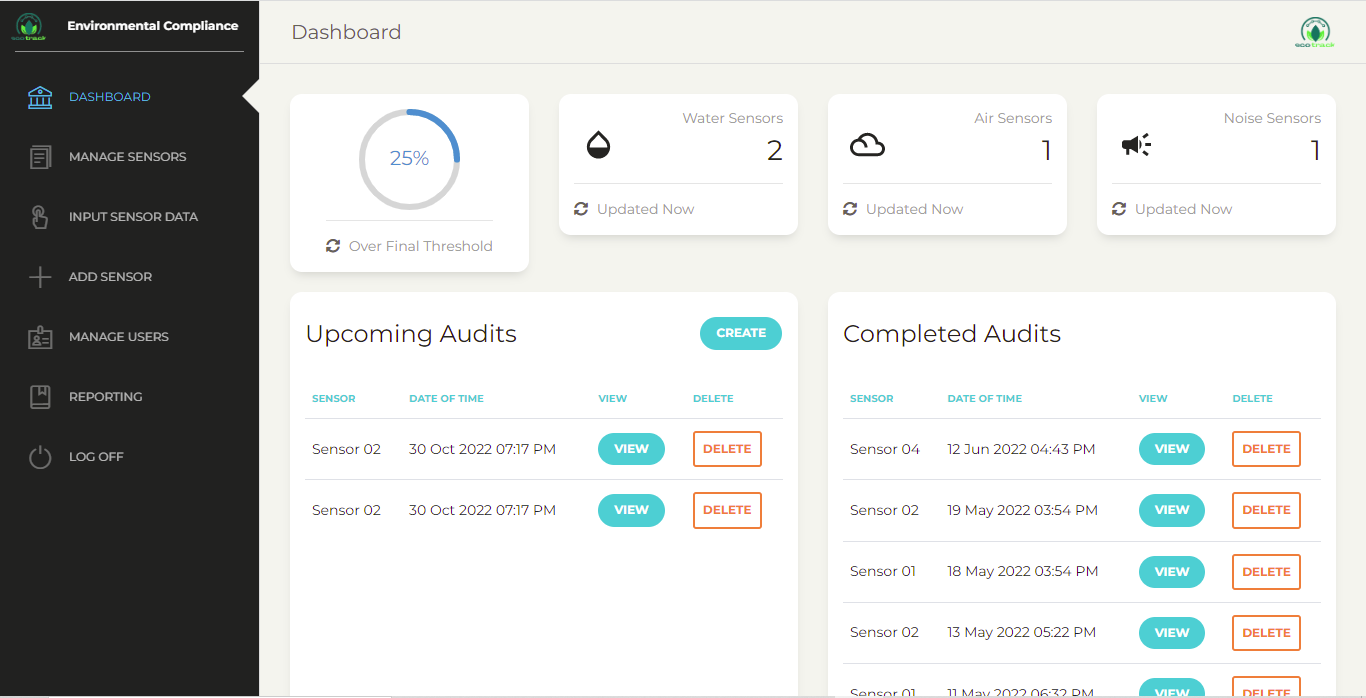Click the Log Off power icon
Viewport: 1366px width, 698px height.
(x=40, y=457)
